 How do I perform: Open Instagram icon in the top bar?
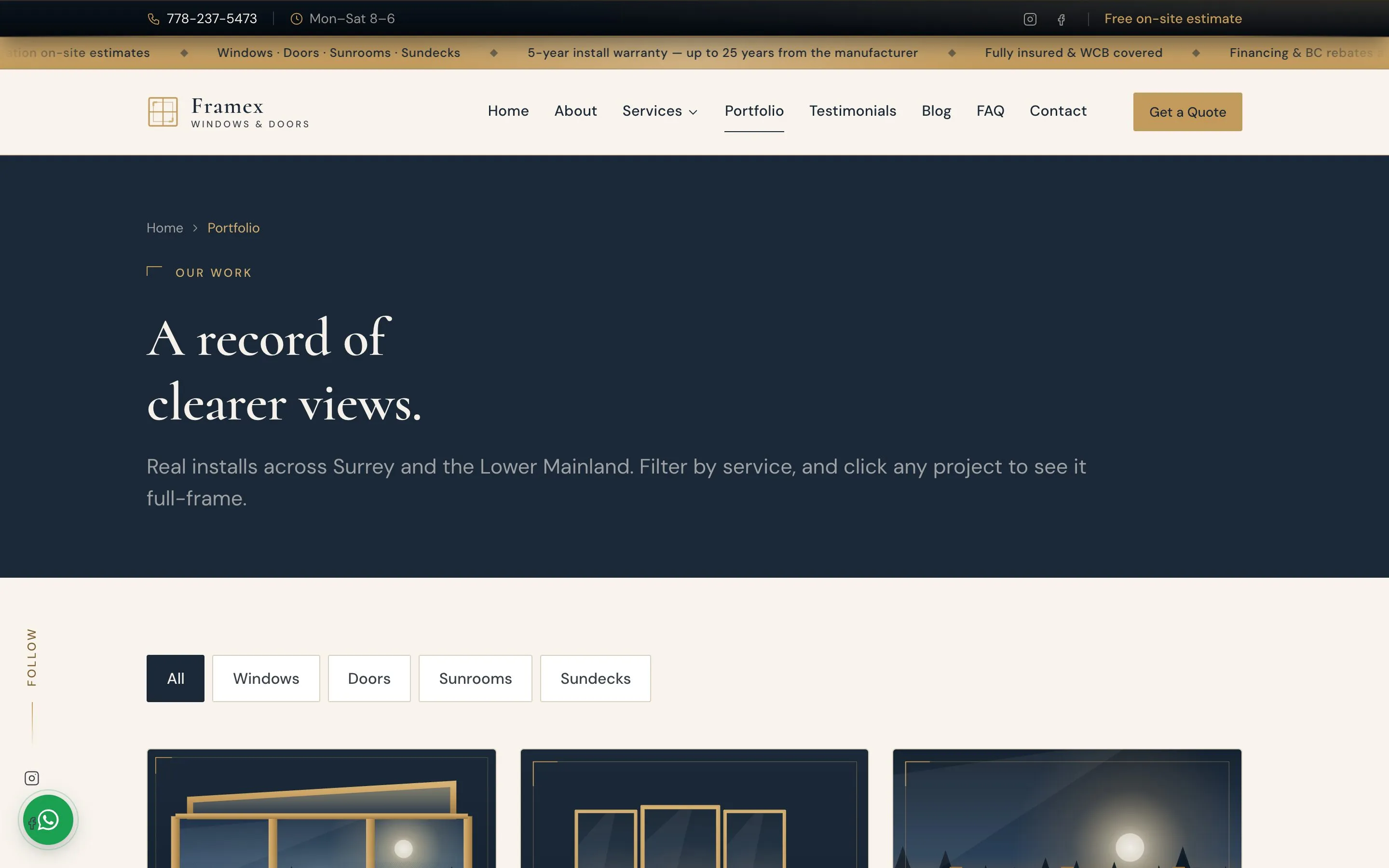coord(1030,19)
